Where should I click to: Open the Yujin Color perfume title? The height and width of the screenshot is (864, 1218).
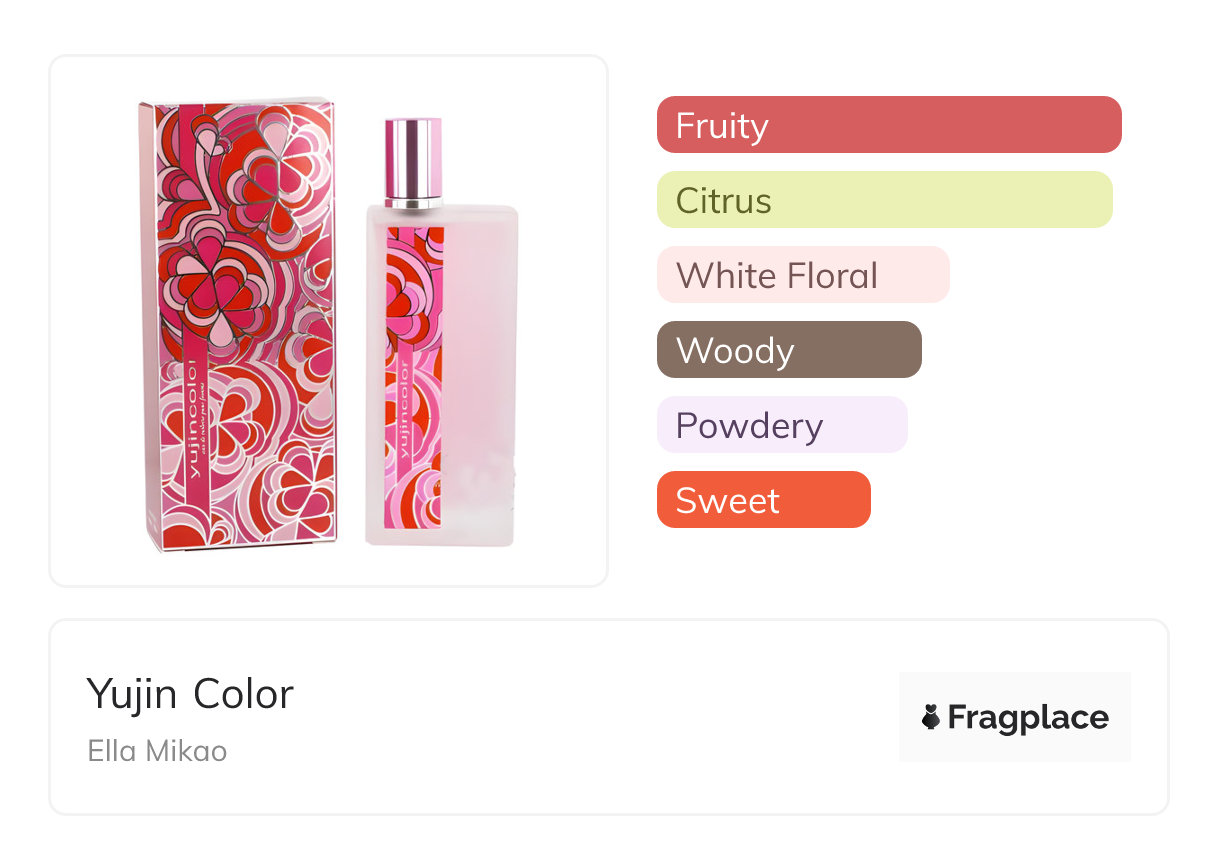190,694
